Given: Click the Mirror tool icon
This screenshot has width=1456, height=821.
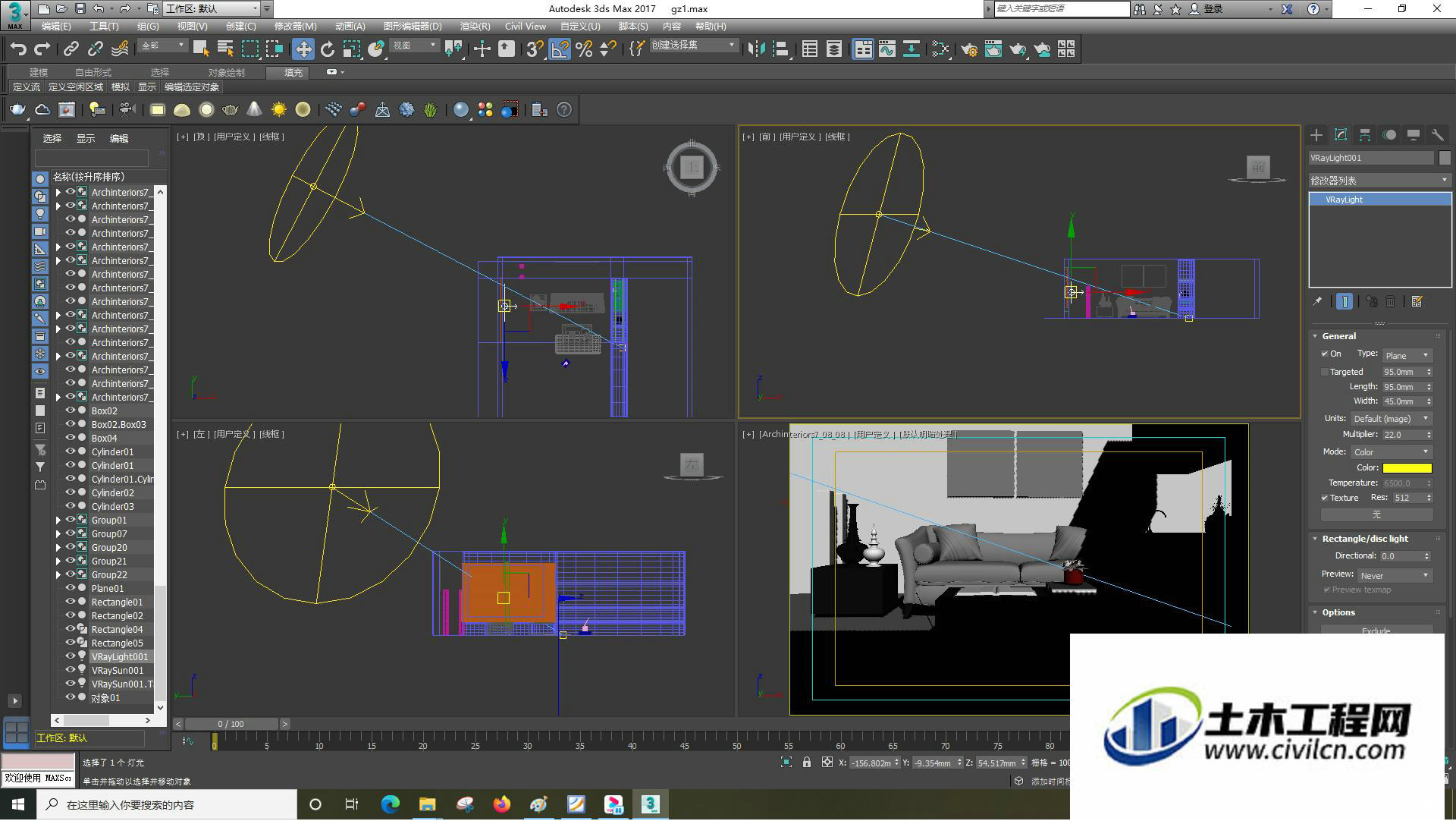Looking at the screenshot, I should (756, 49).
